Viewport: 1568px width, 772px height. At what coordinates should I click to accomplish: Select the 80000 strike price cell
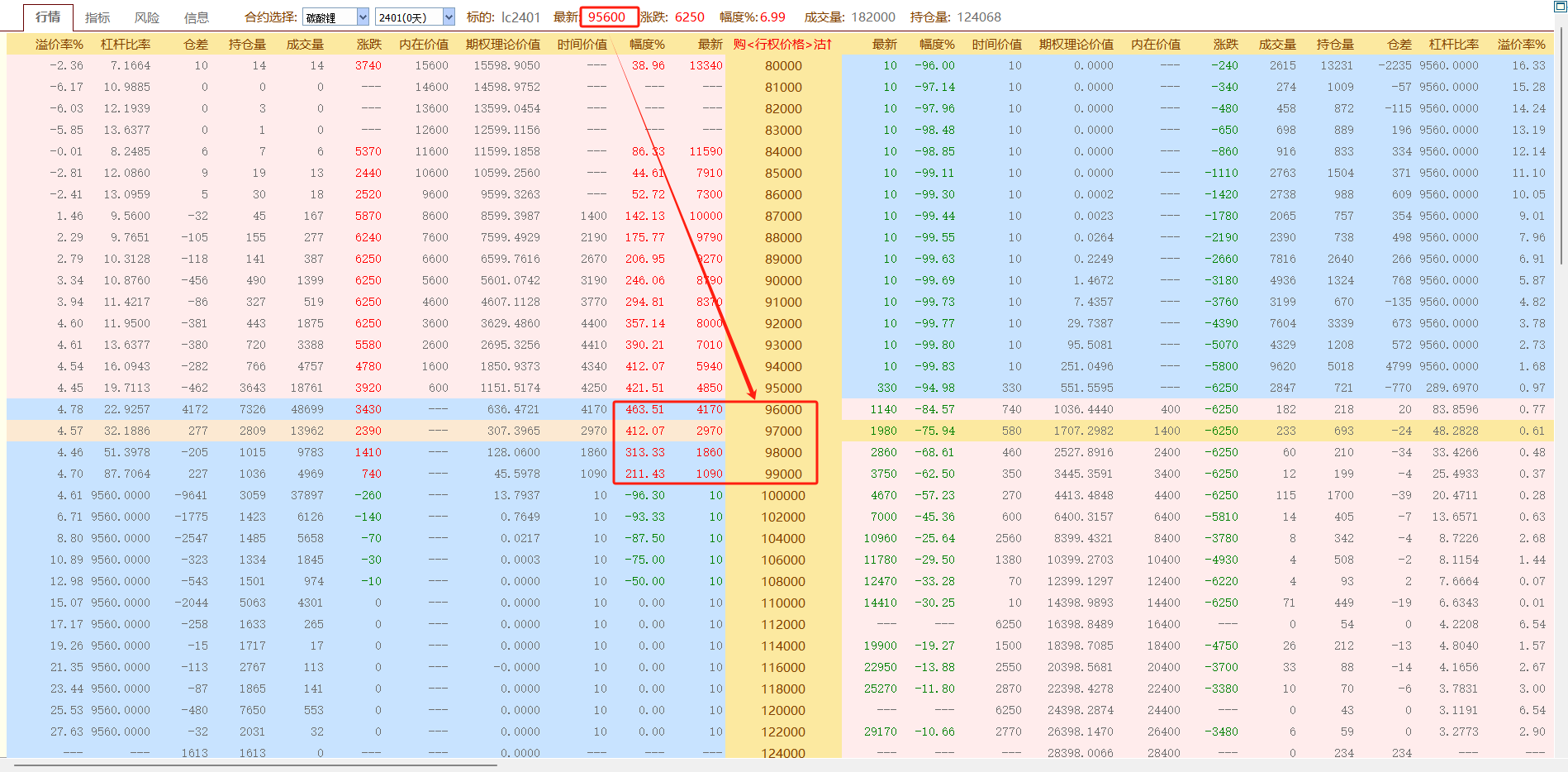point(783,65)
